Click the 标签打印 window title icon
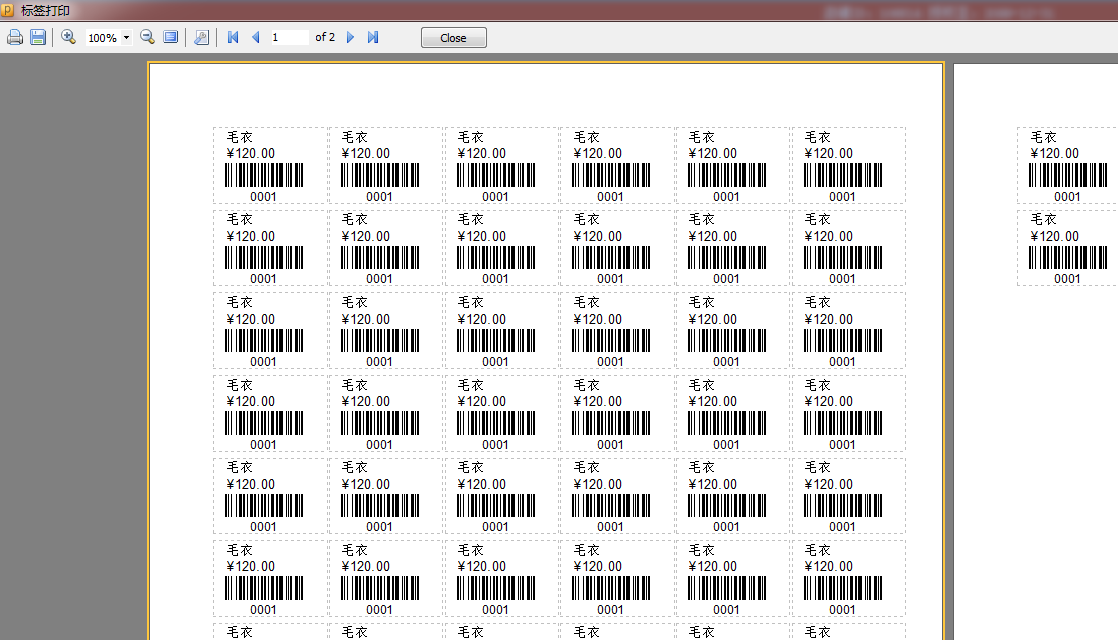The image size is (1118, 640). pos(7,10)
